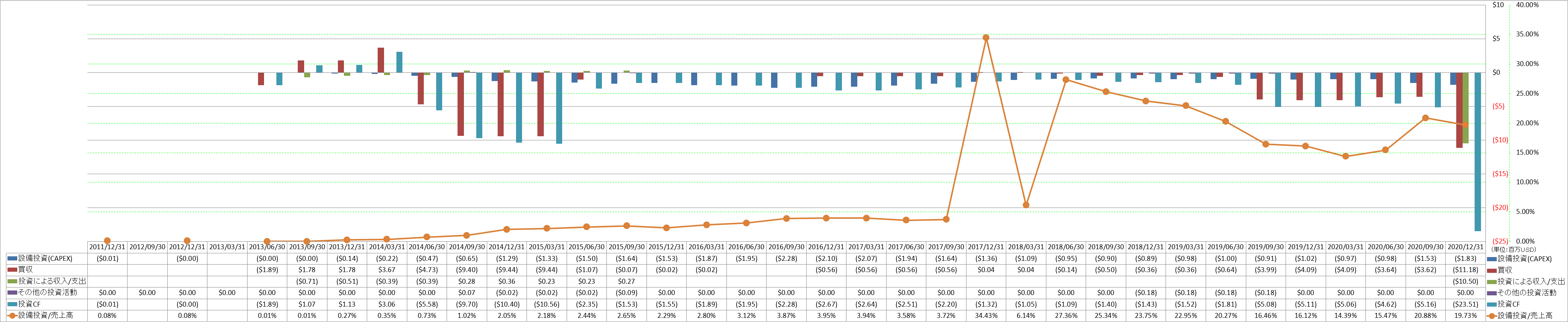1568x322 pixels.
Task: Click the (単位:百万USD) unit label
Action: [1513, 250]
